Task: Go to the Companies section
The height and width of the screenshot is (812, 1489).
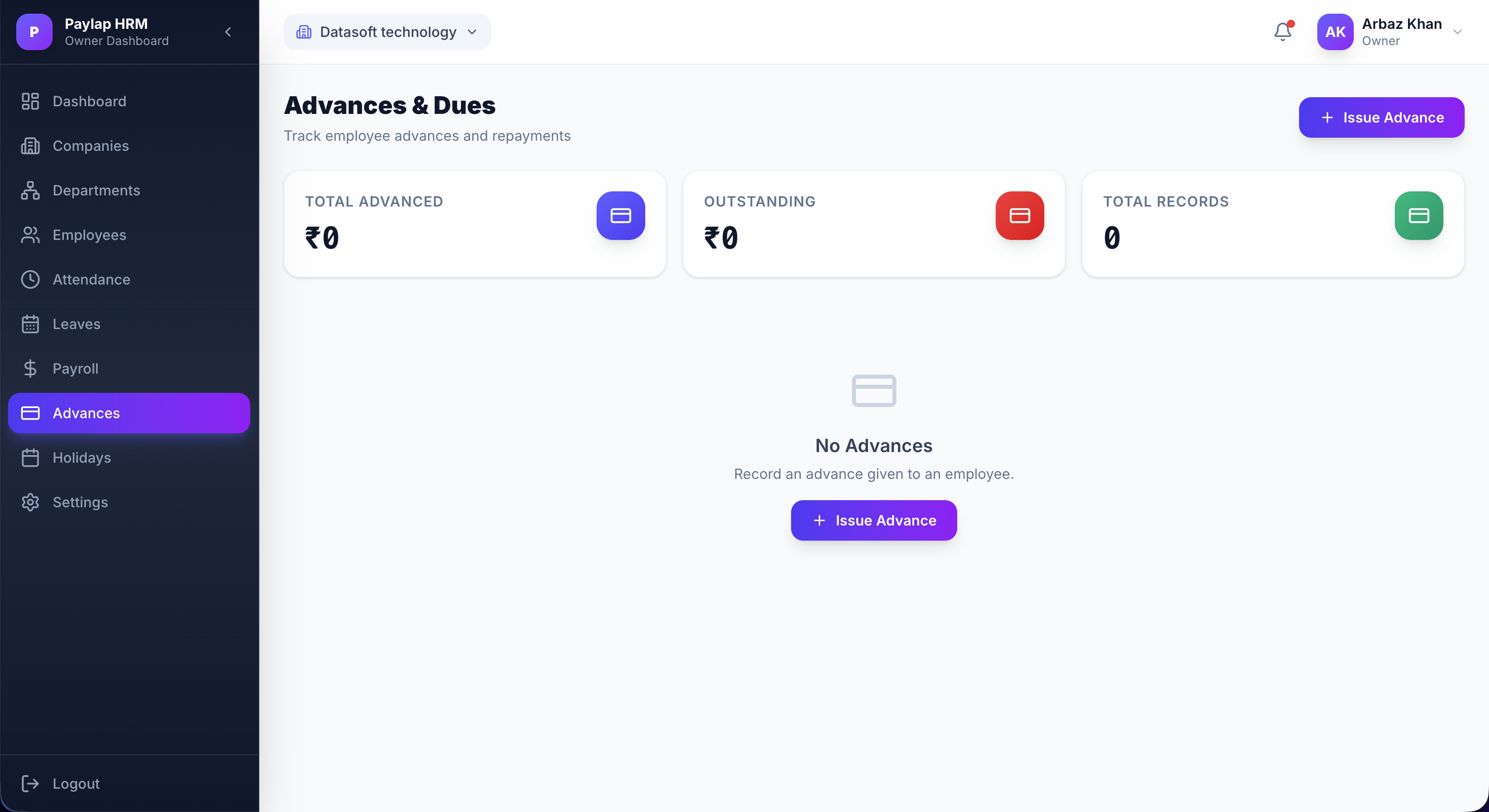Action: (90, 146)
